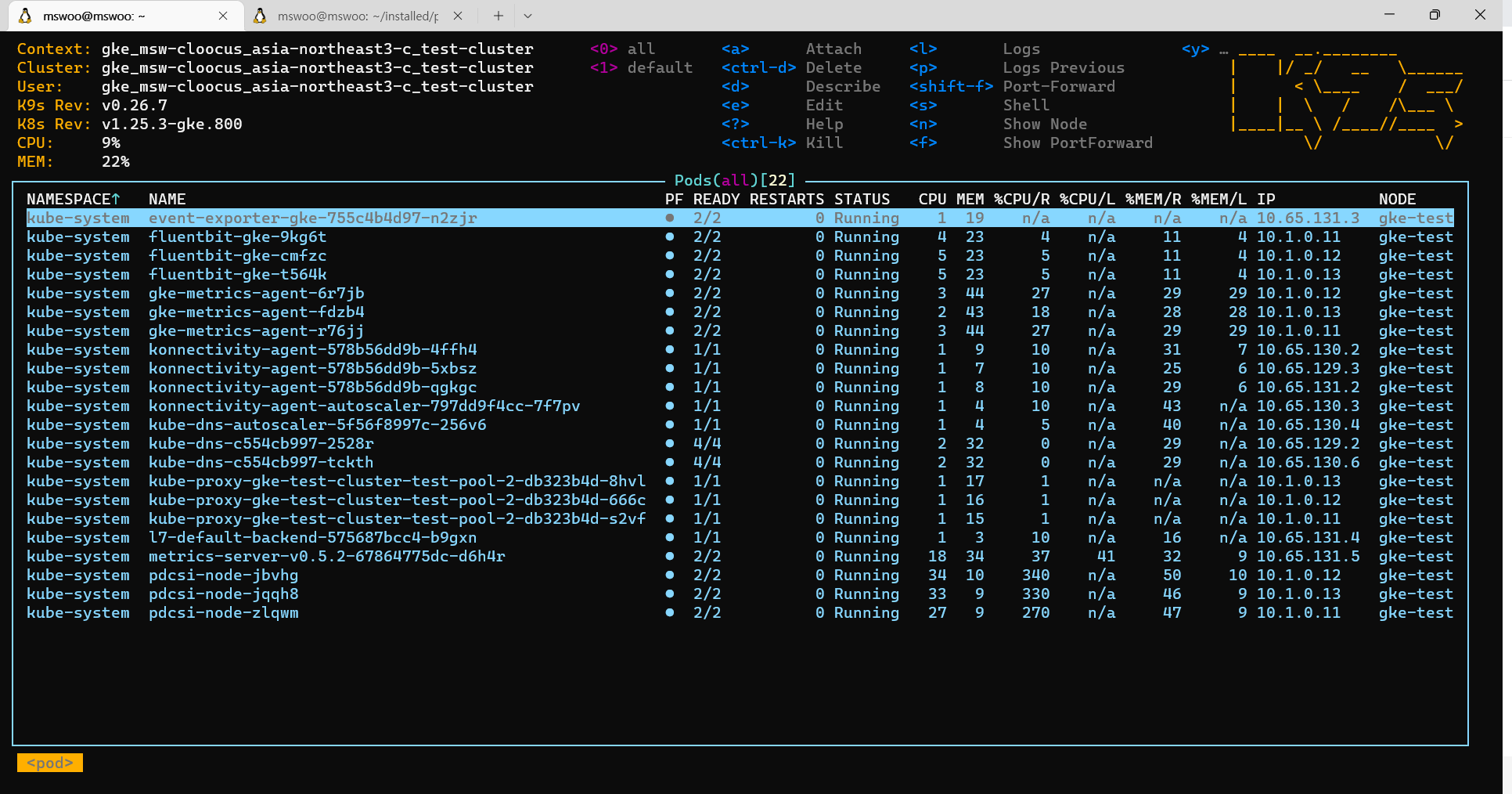The width and height of the screenshot is (1512, 794).
Task: Click the <1> default namespace shortcut
Action: pos(642,67)
